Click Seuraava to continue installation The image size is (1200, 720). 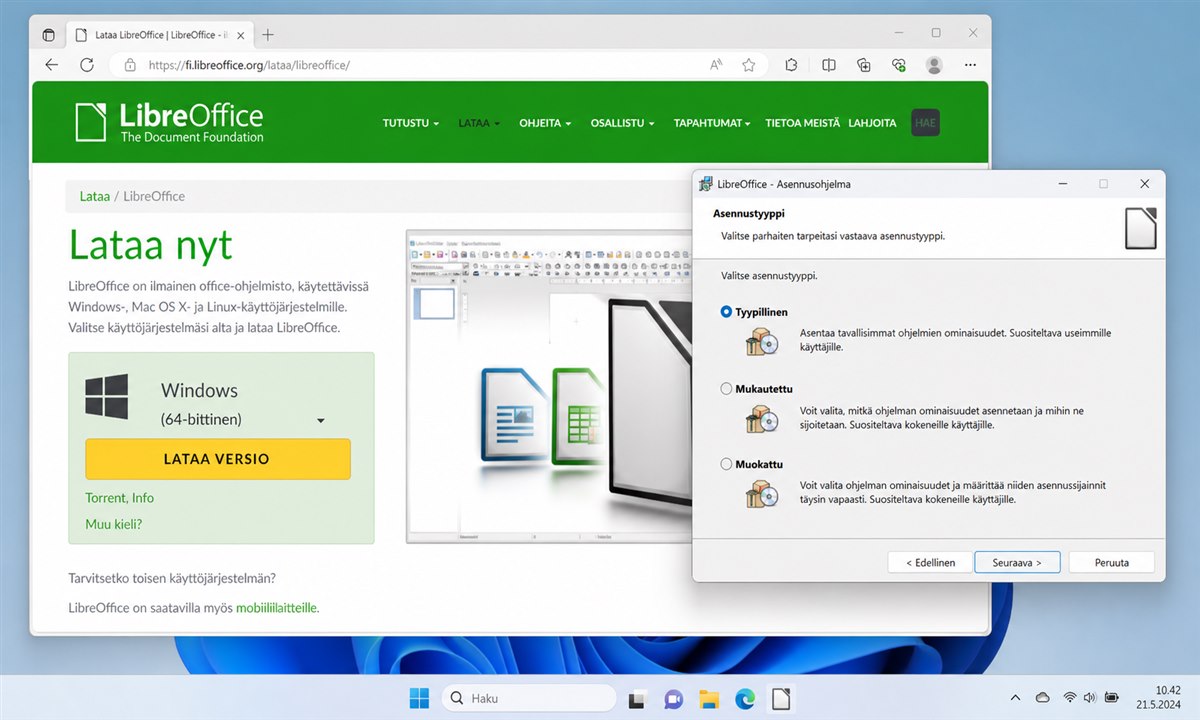pos(1017,562)
